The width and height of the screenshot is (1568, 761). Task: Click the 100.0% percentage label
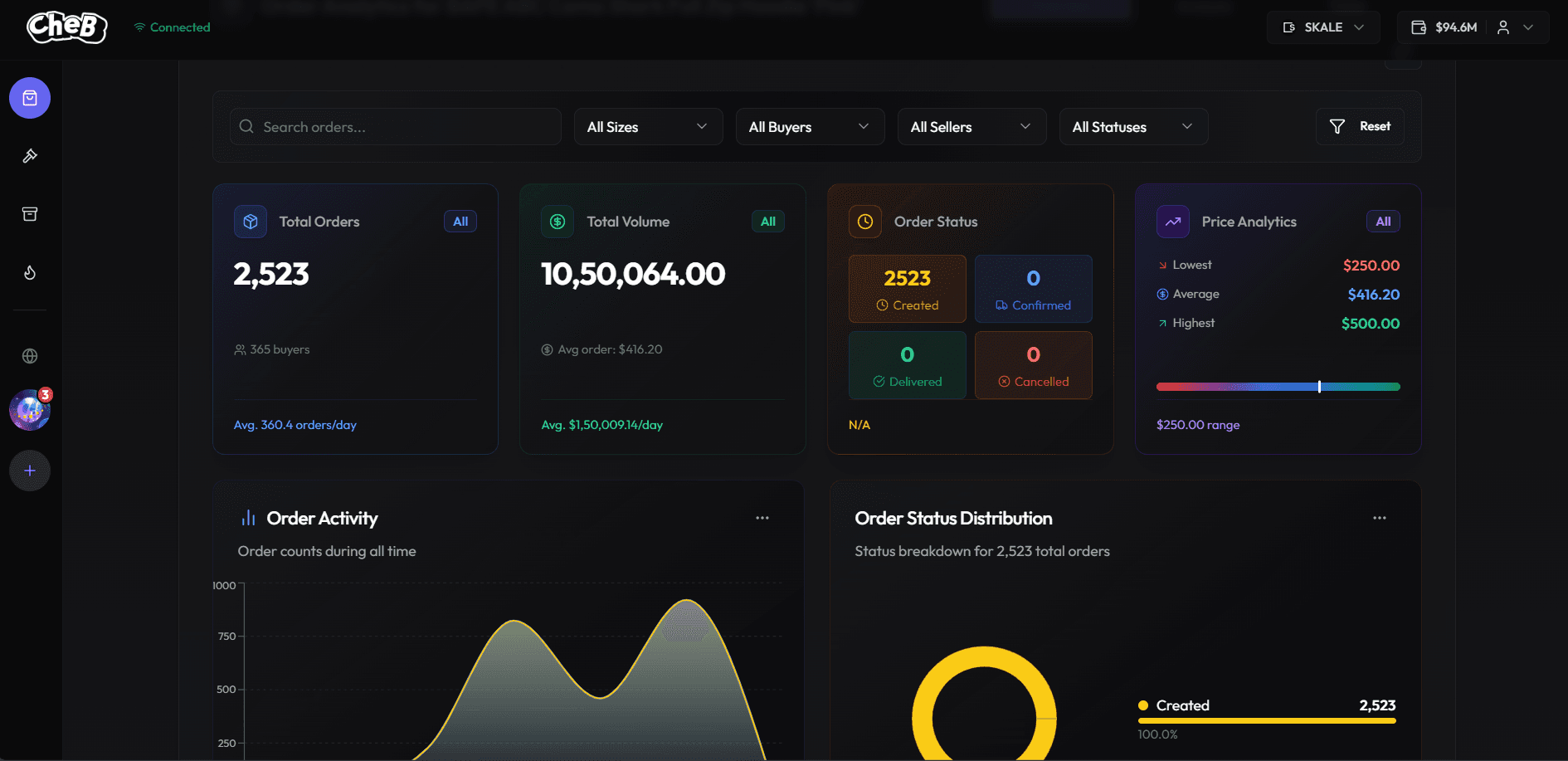click(1157, 734)
